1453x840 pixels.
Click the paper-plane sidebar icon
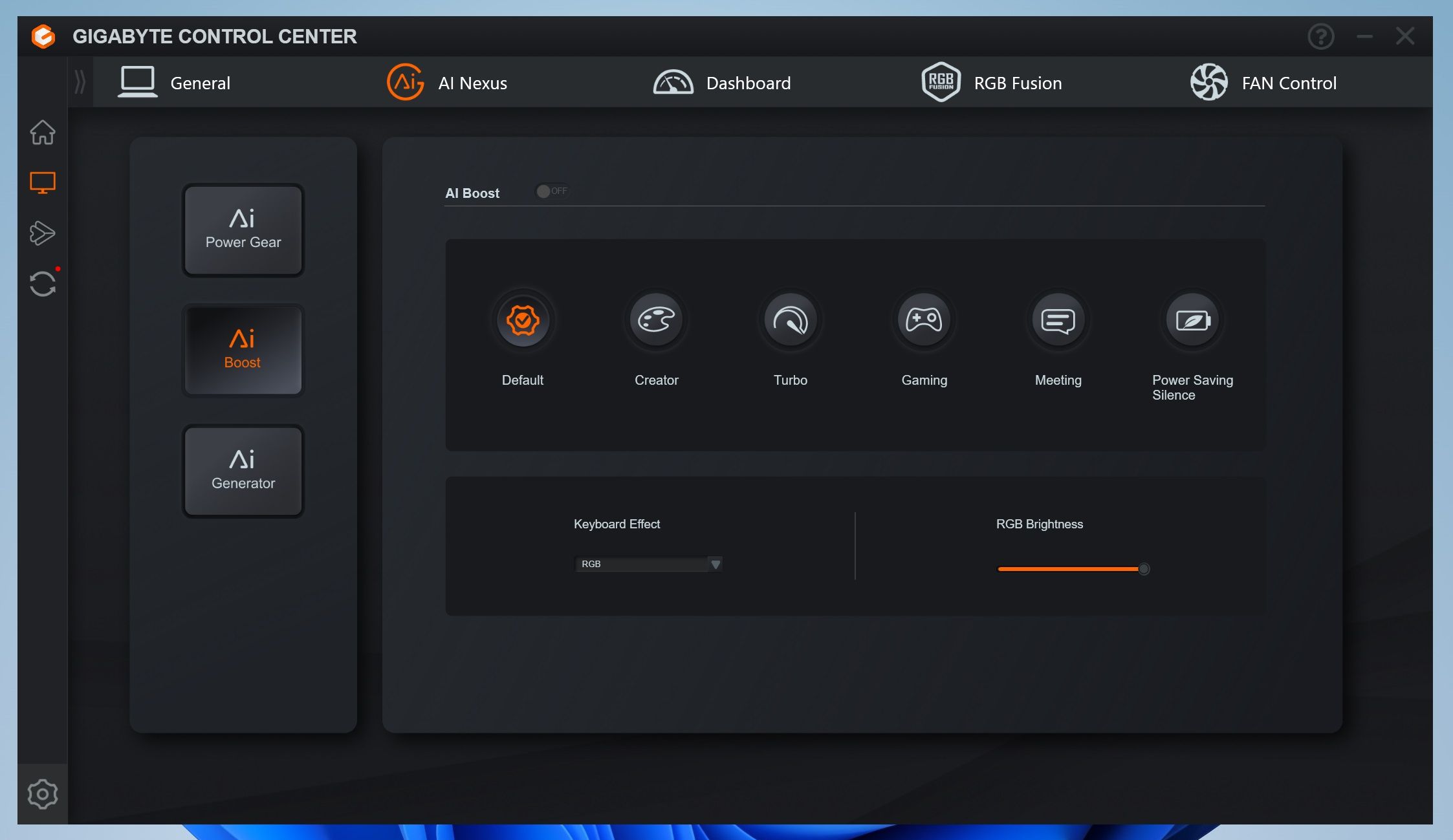[x=43, y=233]
